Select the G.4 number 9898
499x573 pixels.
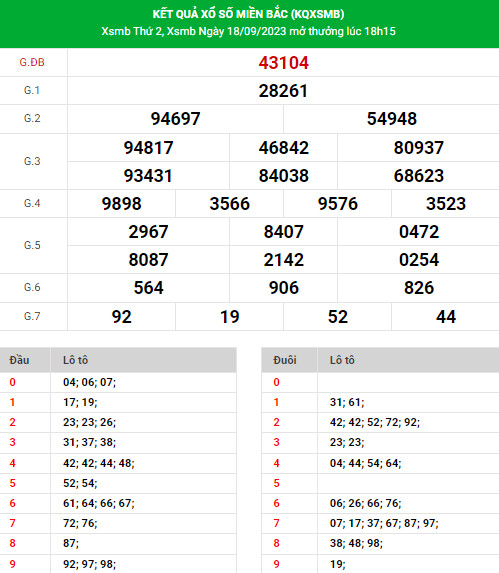point(121,204)
